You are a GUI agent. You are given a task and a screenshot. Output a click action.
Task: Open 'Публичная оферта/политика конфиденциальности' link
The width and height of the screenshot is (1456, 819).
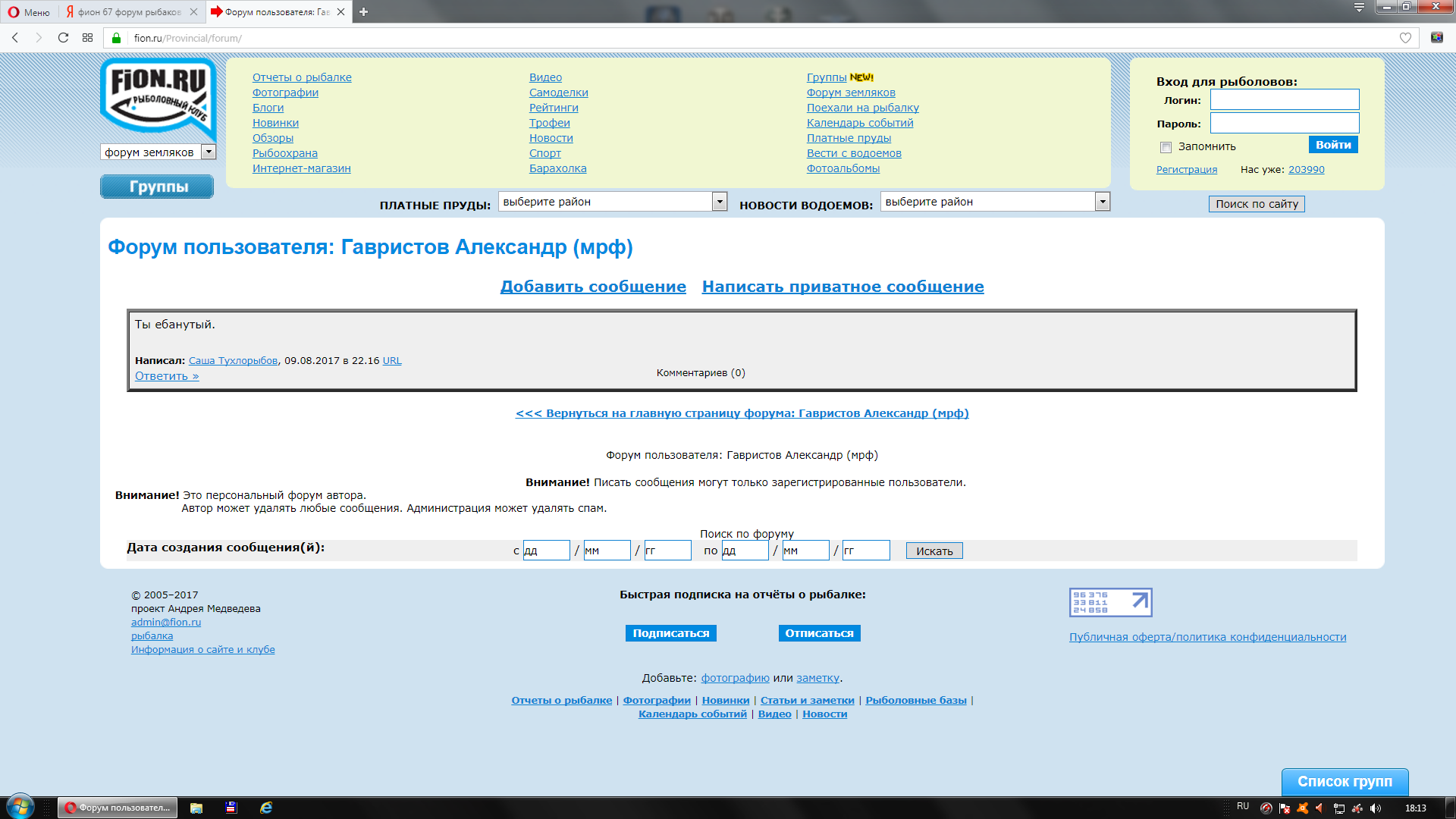pyautogui.click(x=1207, y=637)
